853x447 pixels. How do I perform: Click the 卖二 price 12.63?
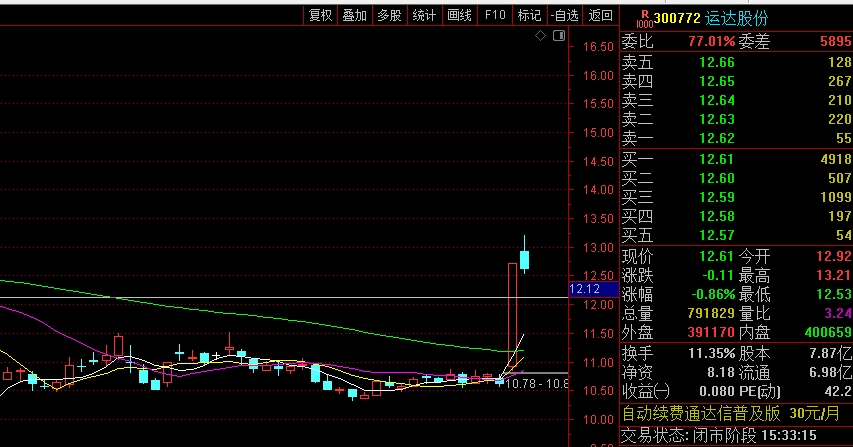(x=716, y=119)
